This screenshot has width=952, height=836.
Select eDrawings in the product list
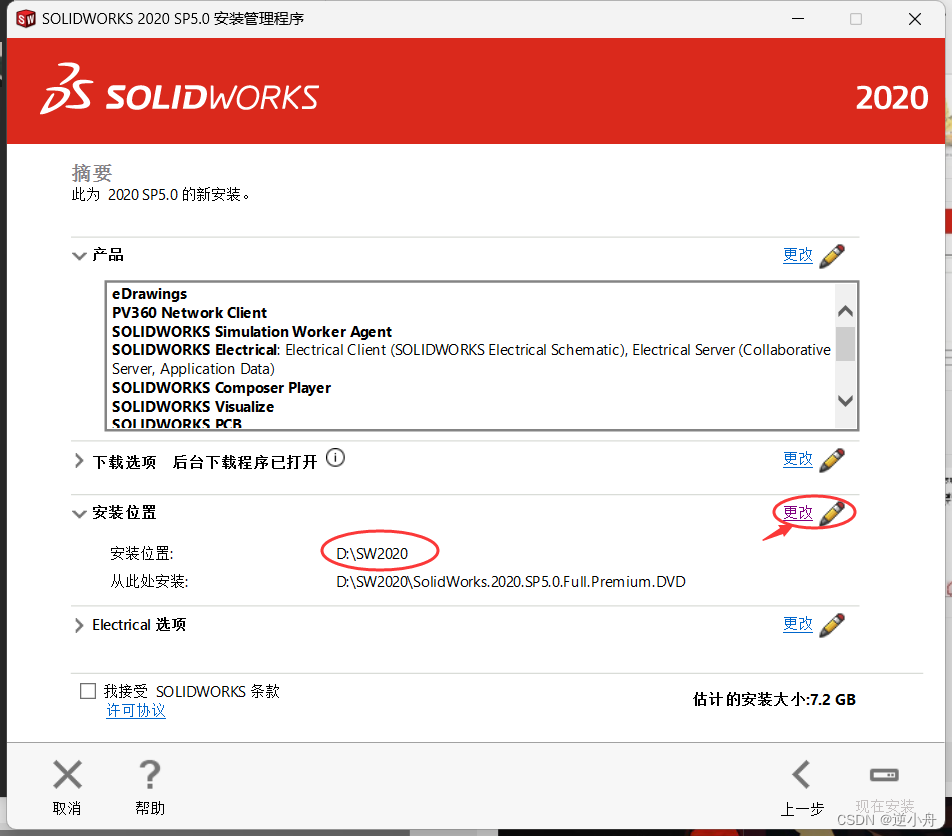(149, 294)
